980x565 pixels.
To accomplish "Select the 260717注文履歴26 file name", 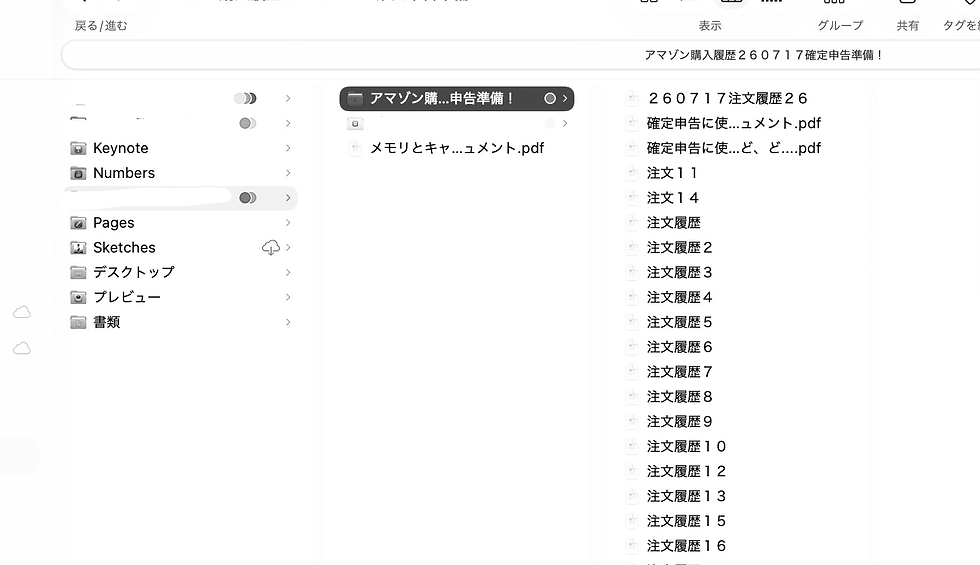I will (728, 98).
